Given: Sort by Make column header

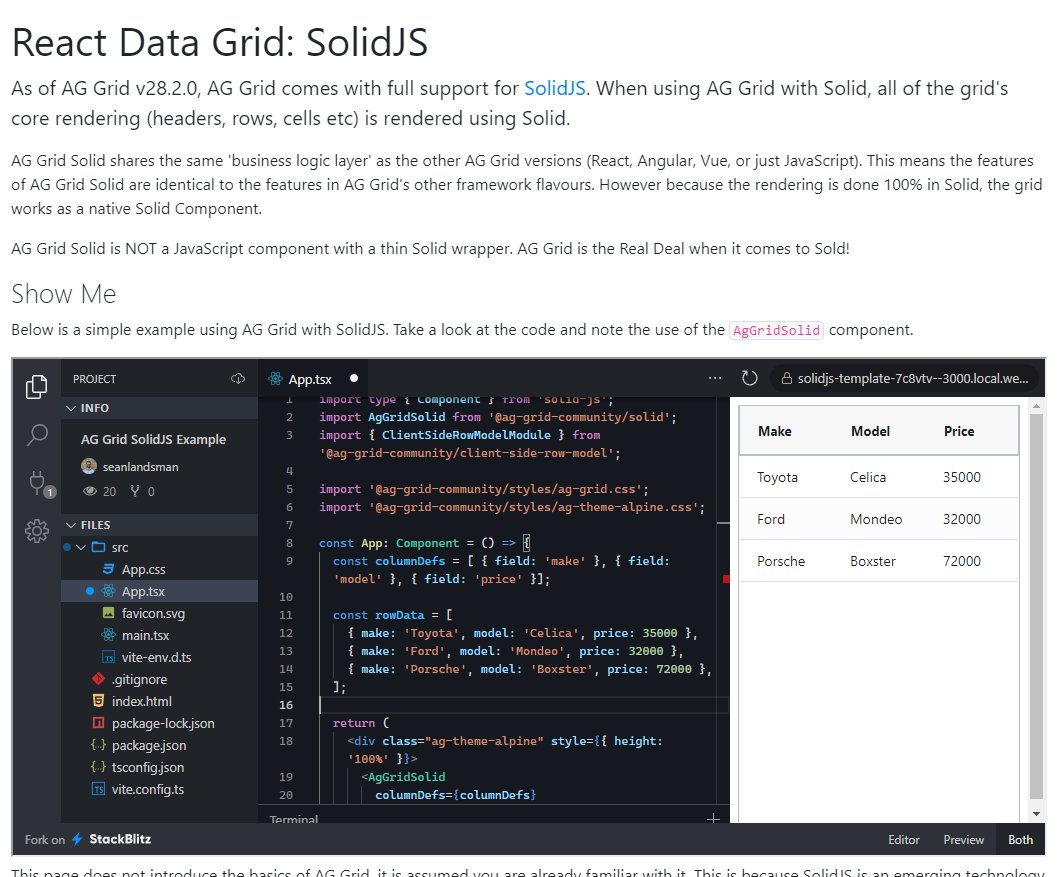Looking at the screenshot, I should [x=775, y=431].
